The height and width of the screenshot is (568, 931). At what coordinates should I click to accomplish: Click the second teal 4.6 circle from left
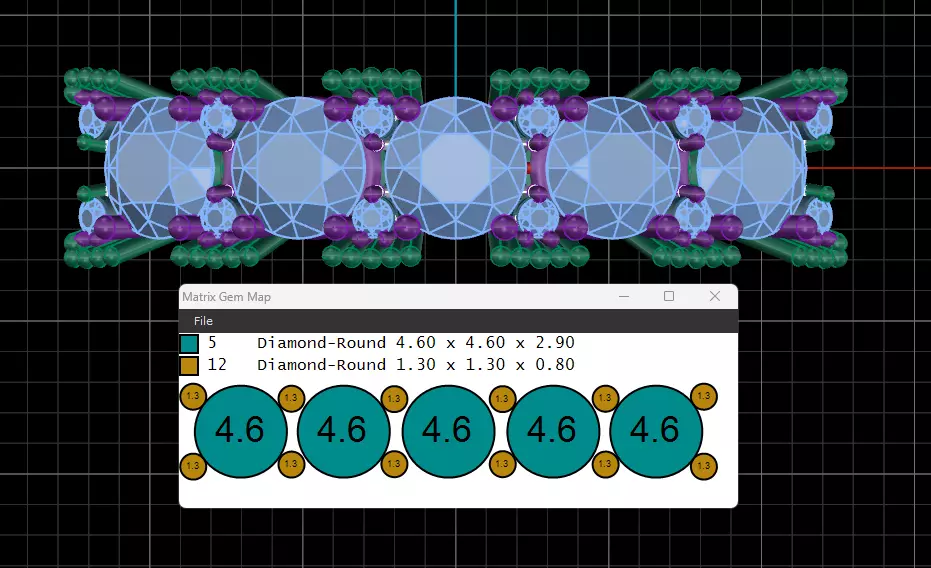[344, 431]
